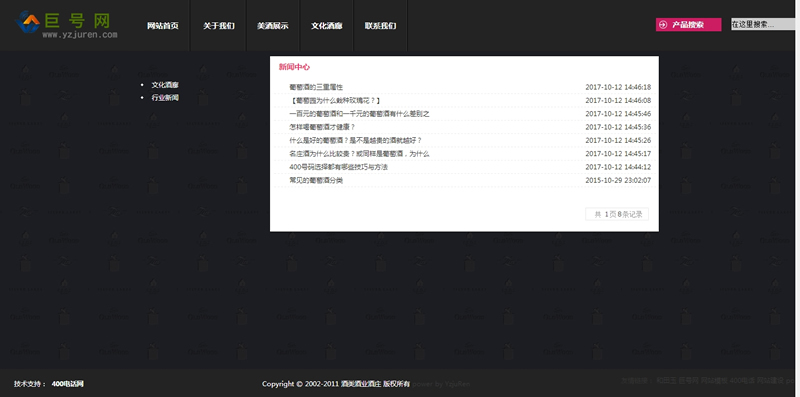Select 文化酒廊 in the sidebar list
Viewport: 800px width, 397px height.
[x=165, y=85]
